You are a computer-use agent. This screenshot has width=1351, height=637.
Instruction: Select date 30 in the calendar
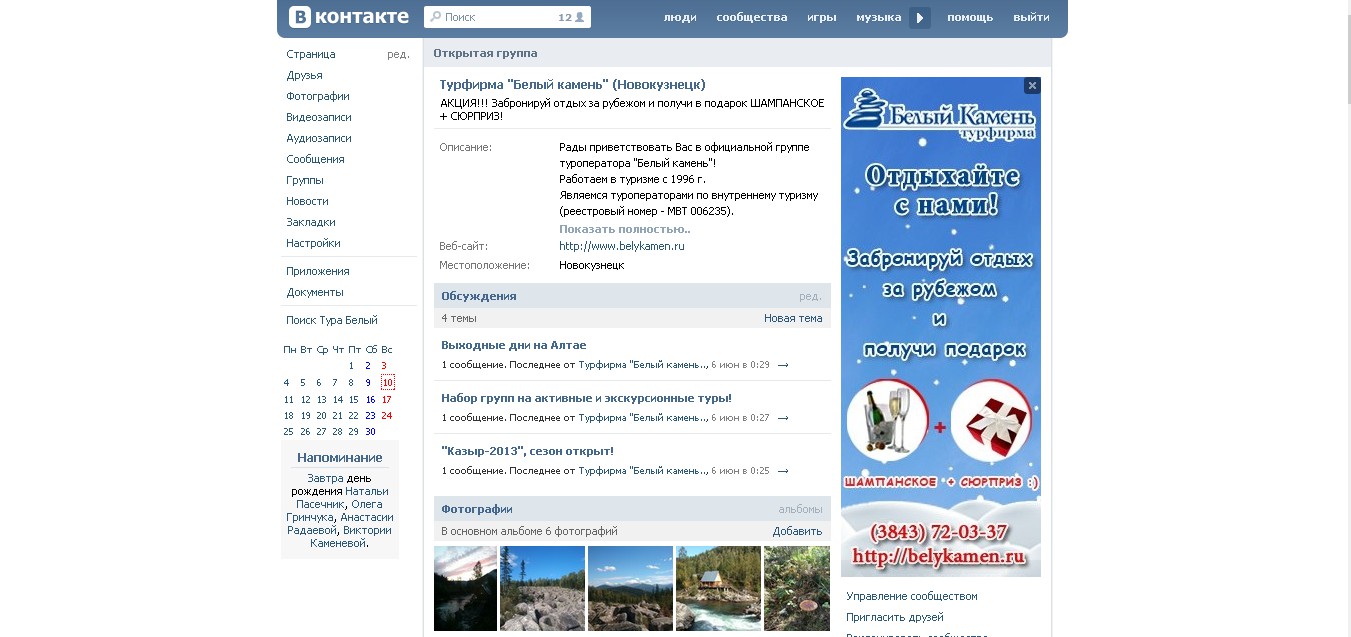[370, 432]
